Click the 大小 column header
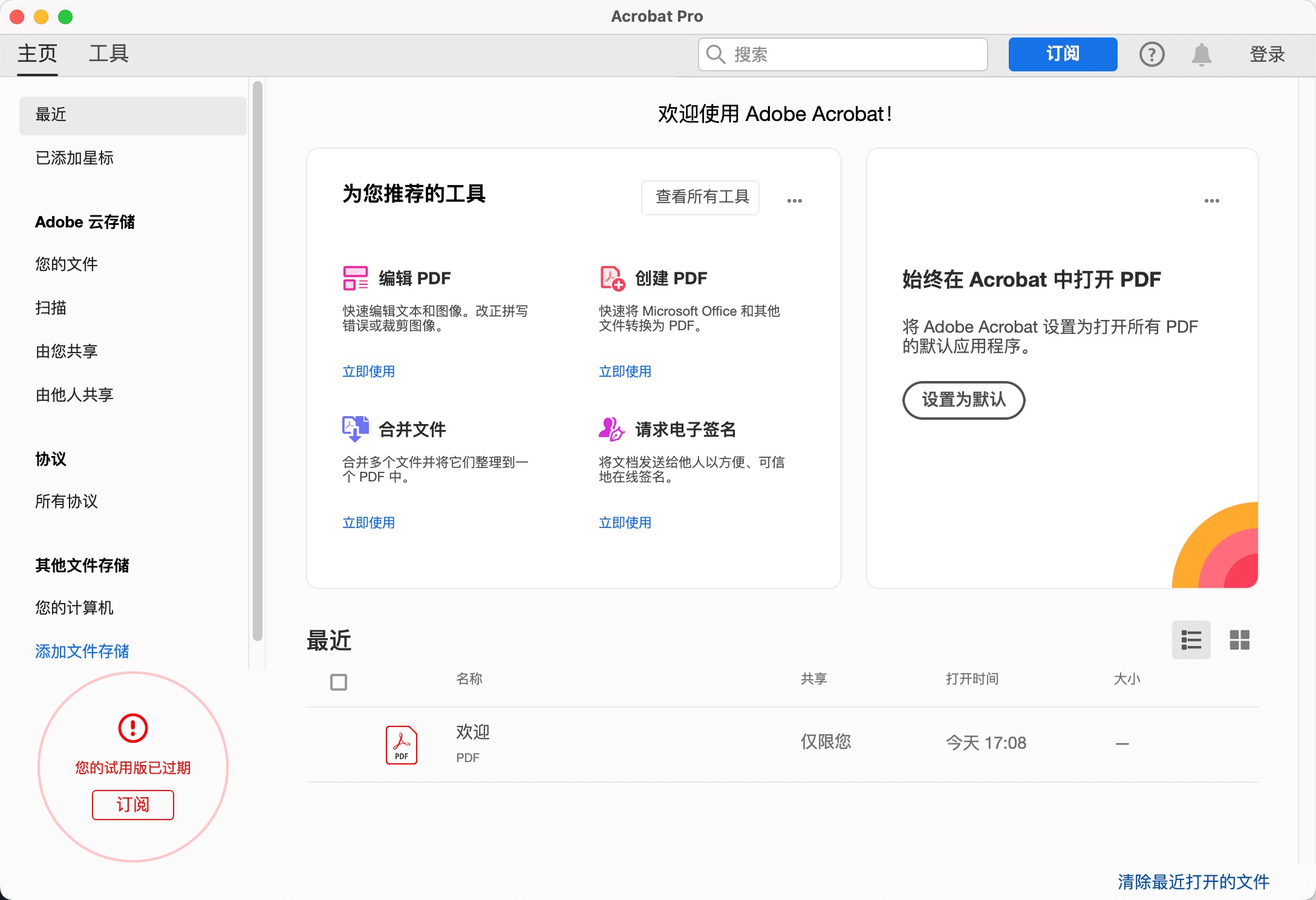Image resolution: width=1316 pixels, height=900 pixels. (x=1127, y=679)
